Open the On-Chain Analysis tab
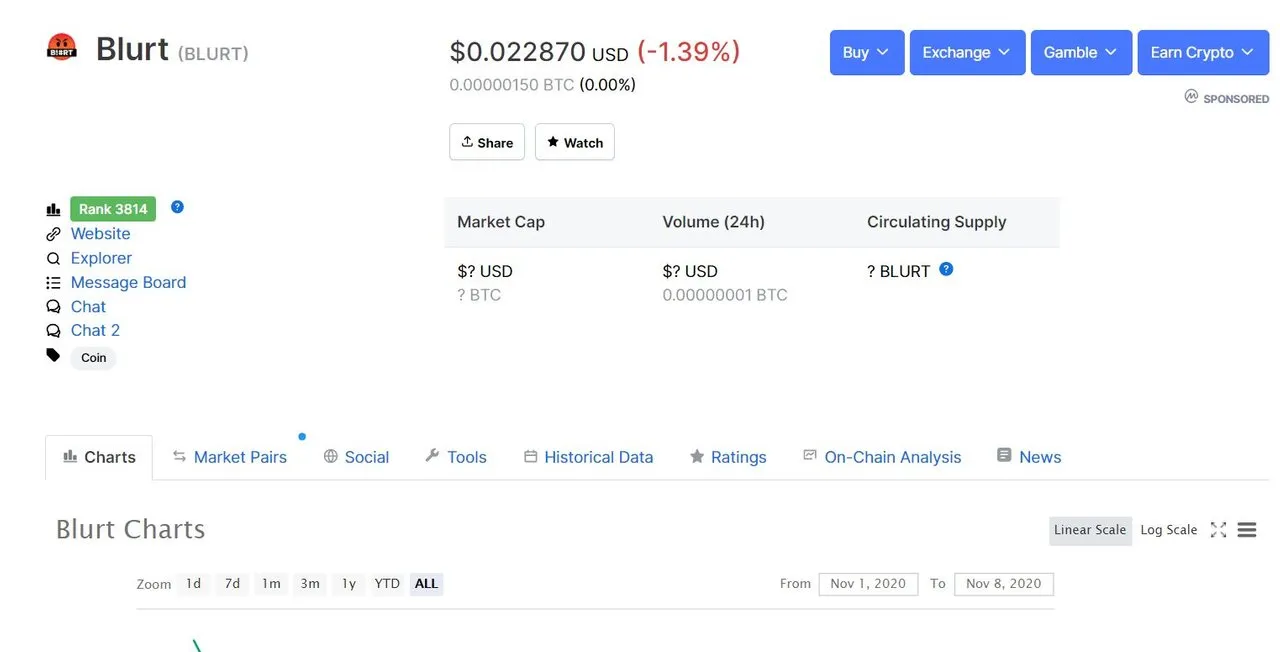 882,457
